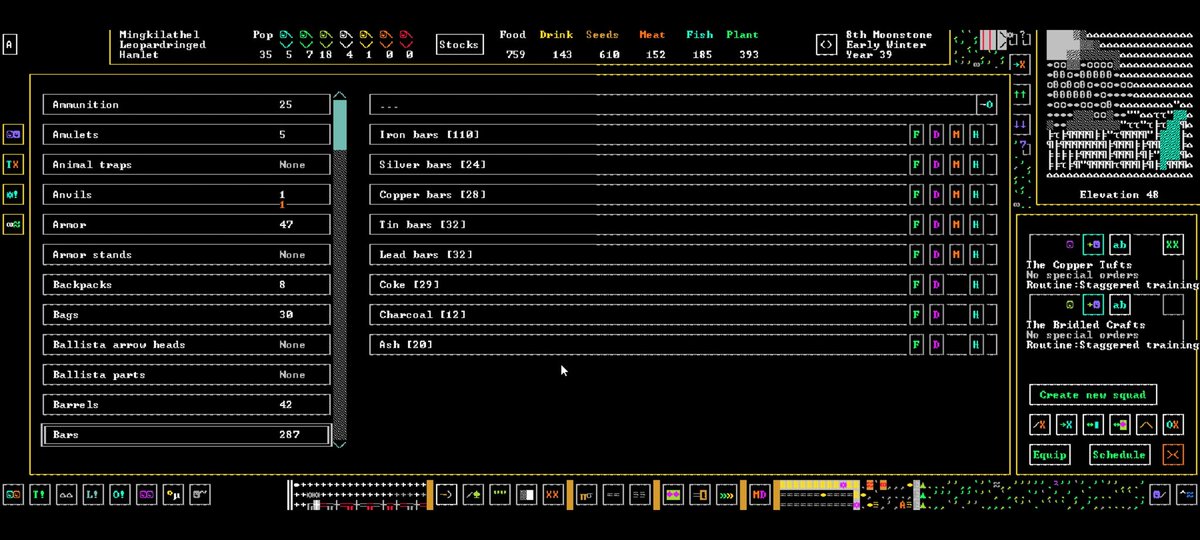Click the caret-shaped icon in the squad command row
This screenshot has height=540, width=1200.
[1146, 425]
